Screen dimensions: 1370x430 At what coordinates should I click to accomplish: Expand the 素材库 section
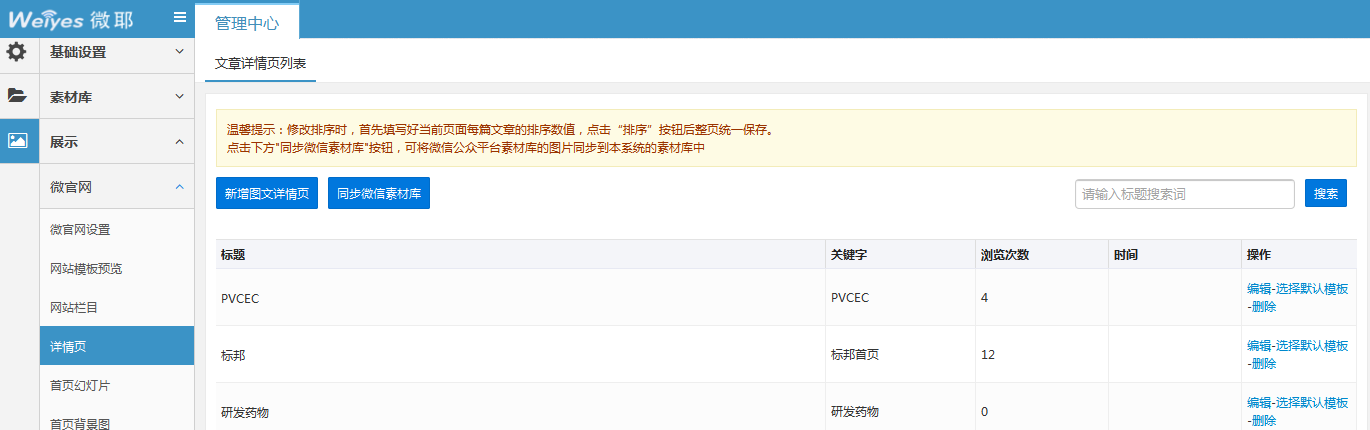116,97
